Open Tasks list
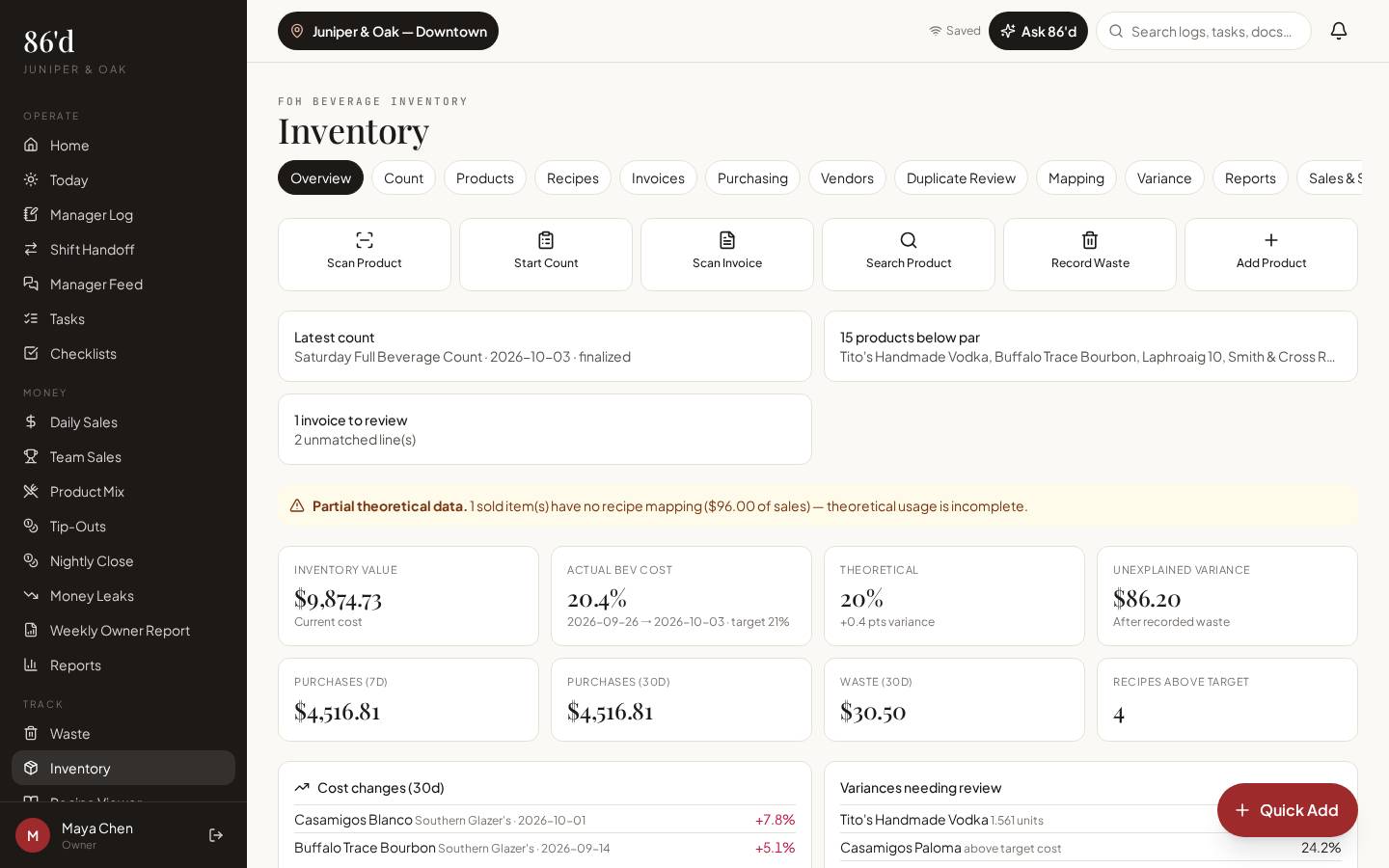1389x868 pixels. pos(123,318)
